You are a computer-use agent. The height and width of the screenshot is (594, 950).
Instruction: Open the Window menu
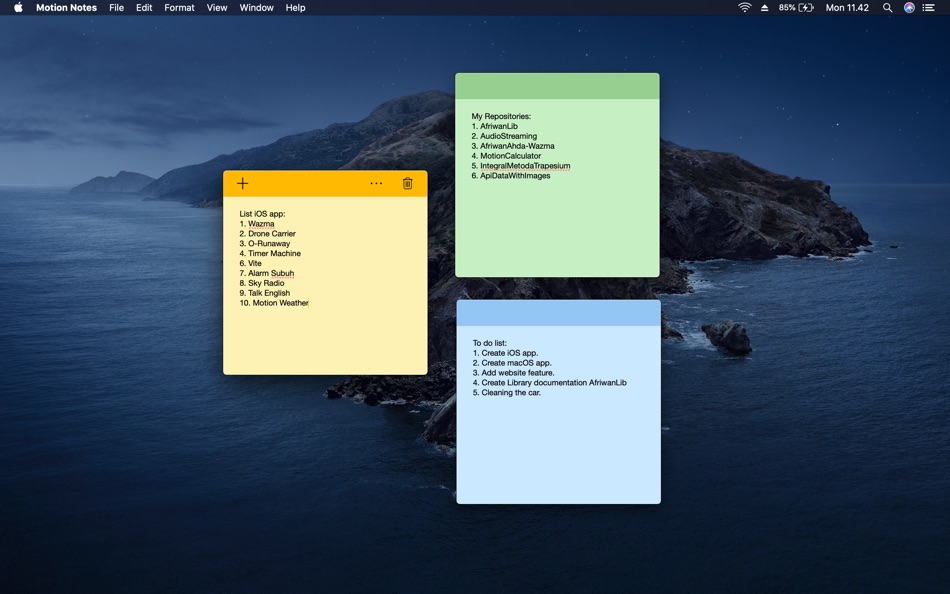tap(256, 8)
